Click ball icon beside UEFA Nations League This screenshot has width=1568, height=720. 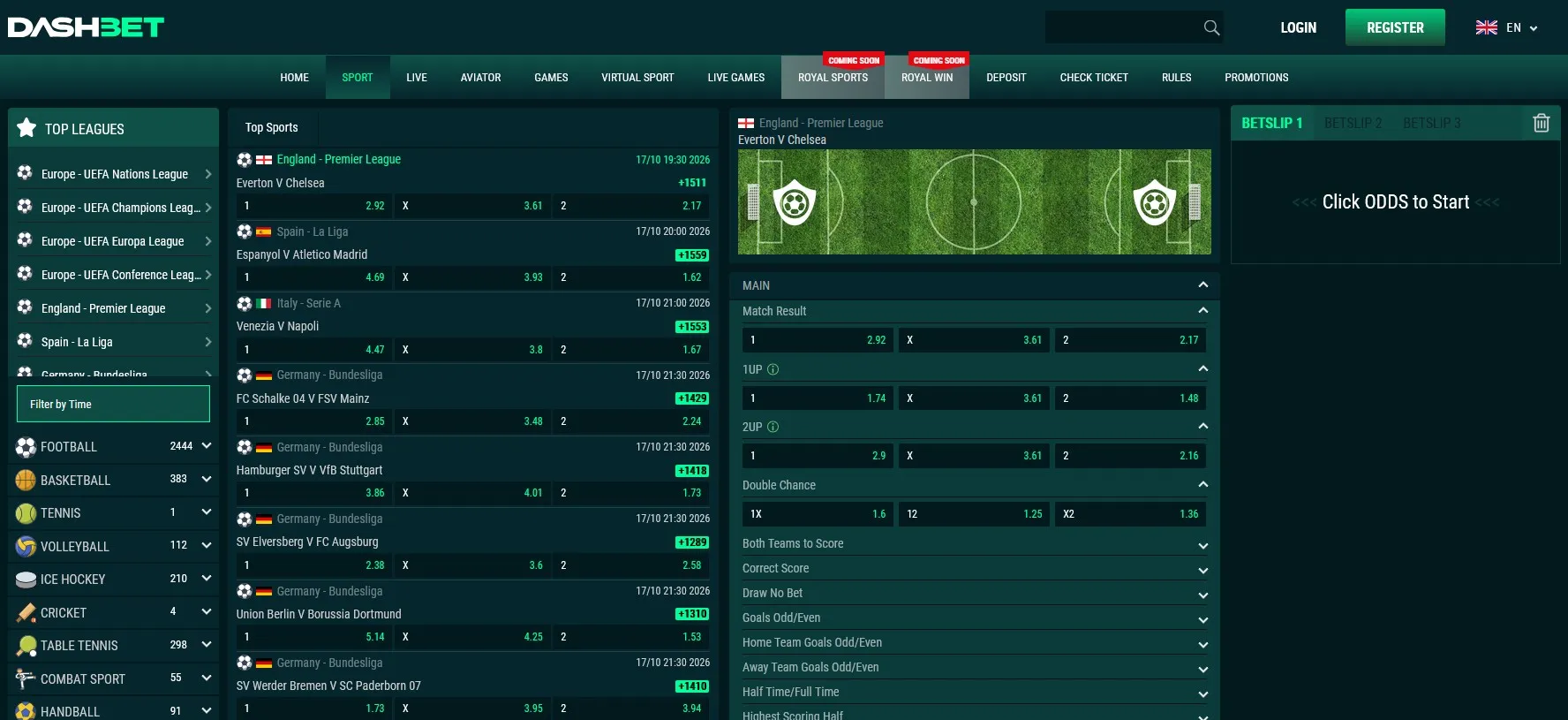point(25,173)
